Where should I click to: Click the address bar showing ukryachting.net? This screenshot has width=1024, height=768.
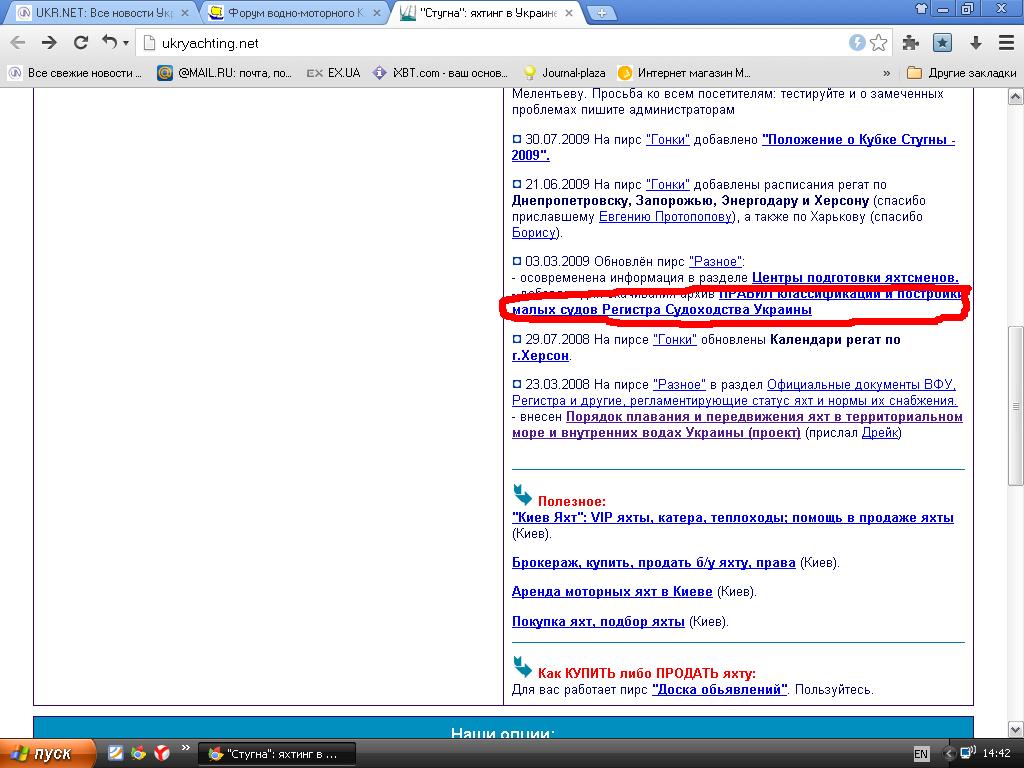pos(490,43)
